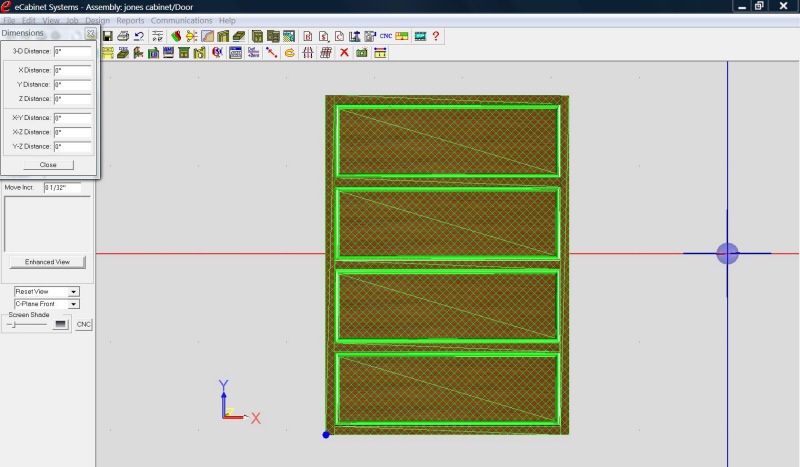Open the Help menu

227,20
